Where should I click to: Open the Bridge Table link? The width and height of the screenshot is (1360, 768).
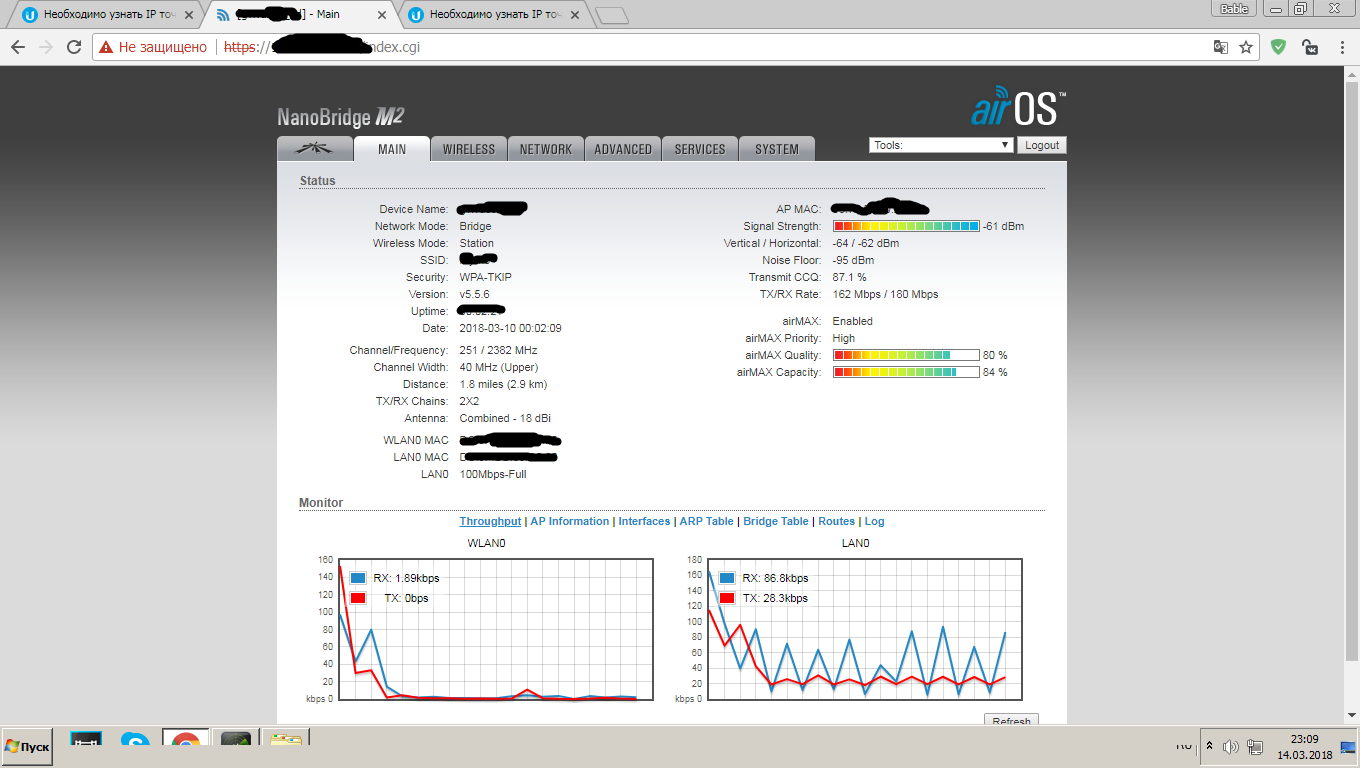point(776,521)
